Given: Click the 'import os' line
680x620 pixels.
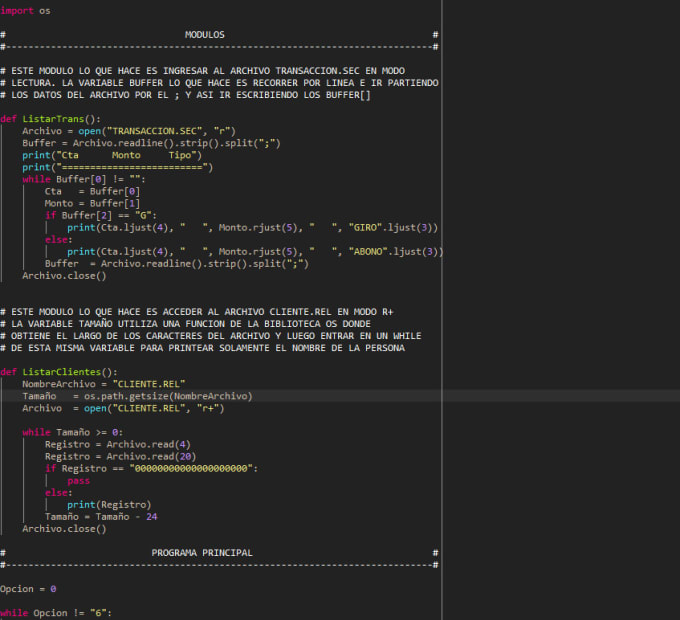Looking at the screenshot, I should coord(25,11).
